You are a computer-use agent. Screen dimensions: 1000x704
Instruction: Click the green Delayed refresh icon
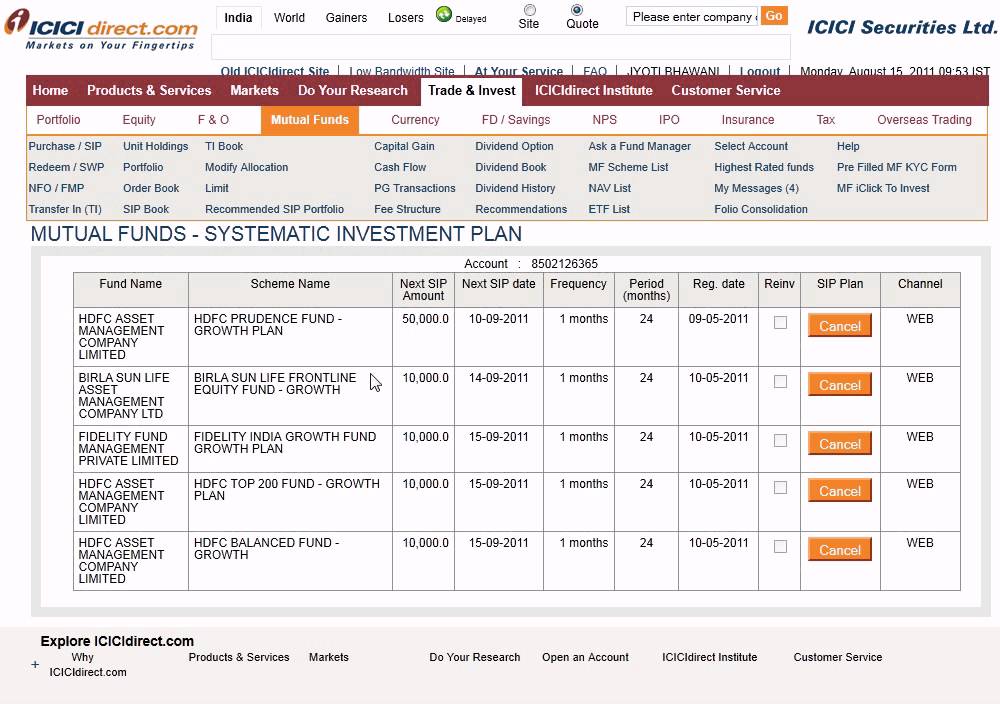443,14
